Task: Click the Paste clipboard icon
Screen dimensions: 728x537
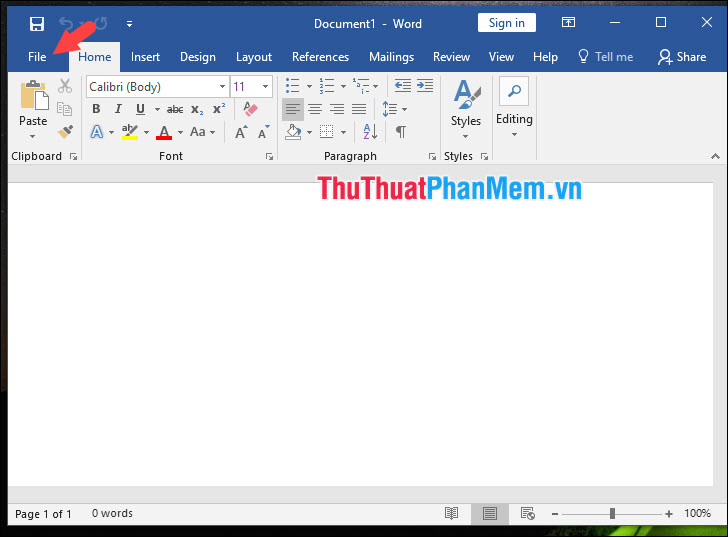Action: [x=34, y=95]
